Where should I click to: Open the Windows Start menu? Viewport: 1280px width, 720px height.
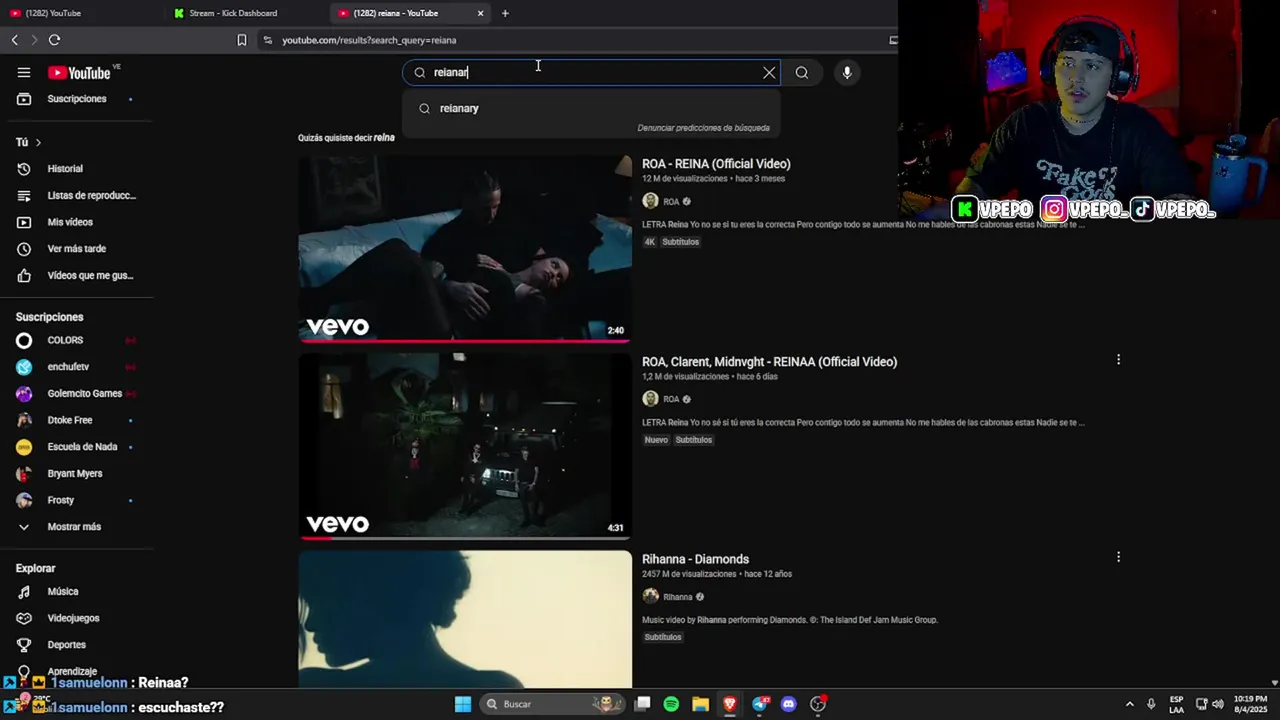pyautogui.click(x=463, y=704)
